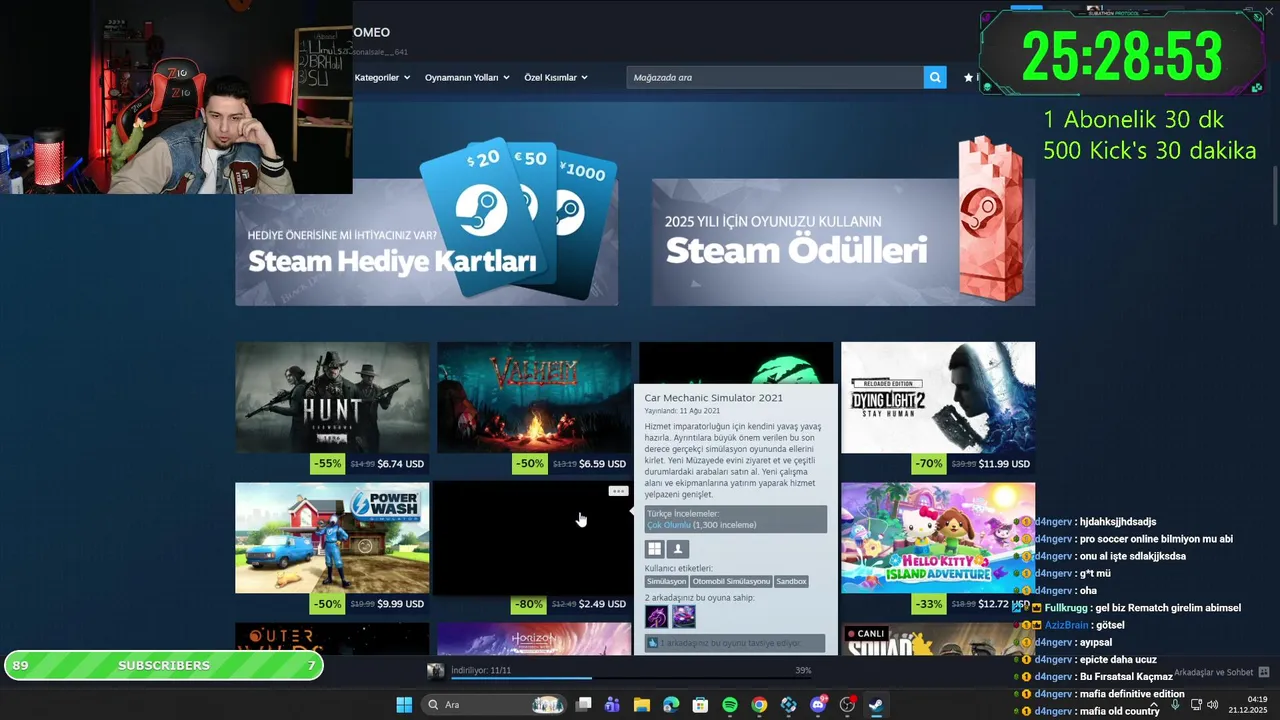Open the Steam Ödülleri 2025 banner
Screen dimensions: 1280x720
click(843, 242)
